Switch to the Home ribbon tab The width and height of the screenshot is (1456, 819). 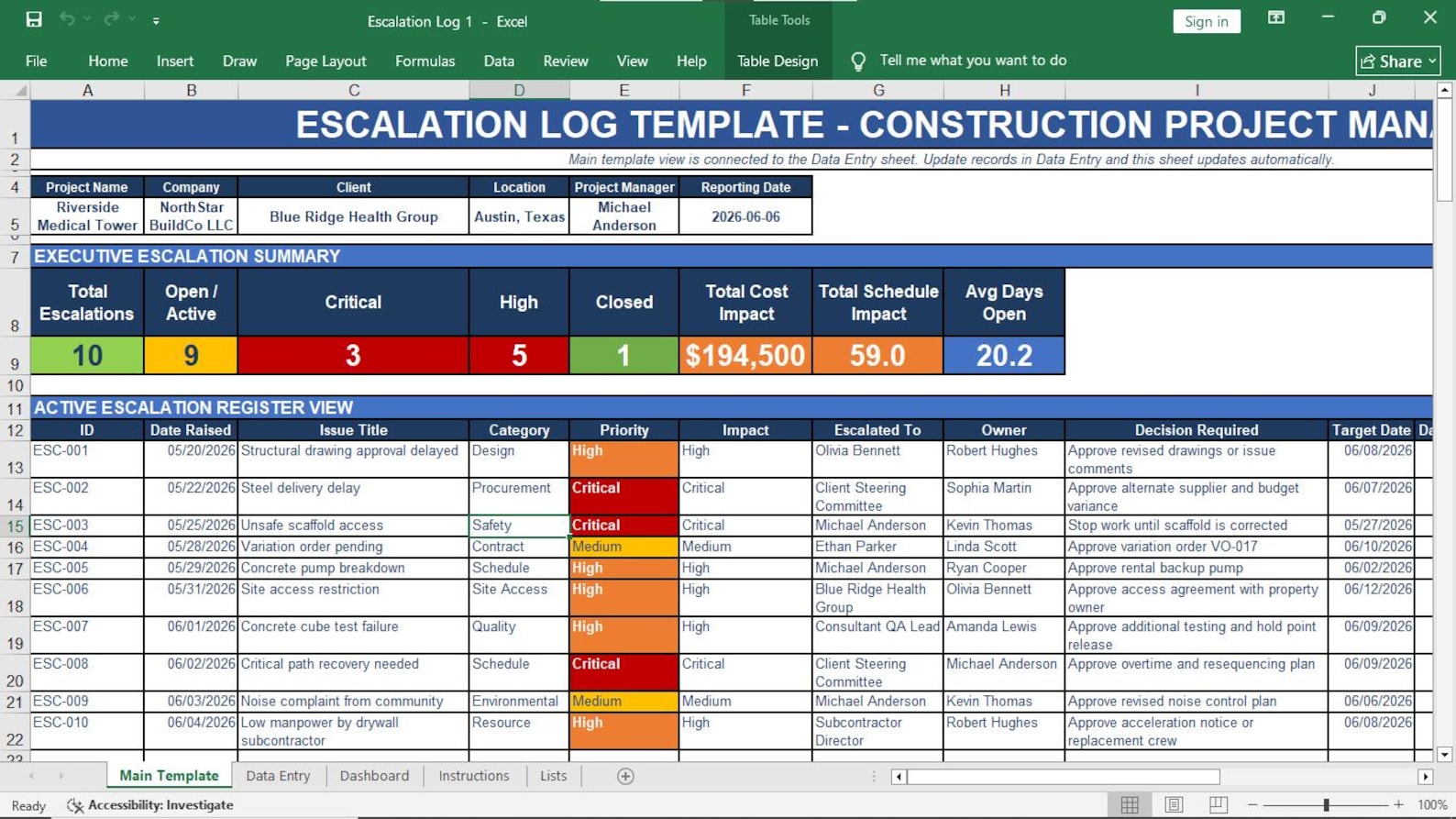108,61
